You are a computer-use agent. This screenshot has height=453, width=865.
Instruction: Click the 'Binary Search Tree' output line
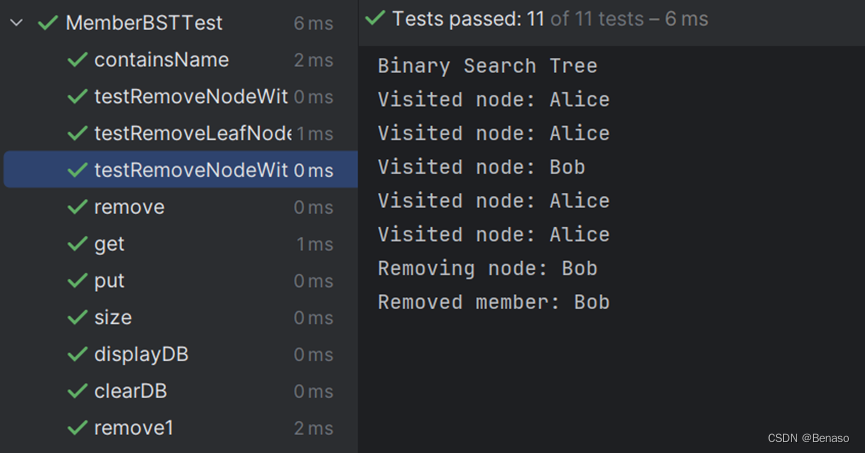click(488, 66)
